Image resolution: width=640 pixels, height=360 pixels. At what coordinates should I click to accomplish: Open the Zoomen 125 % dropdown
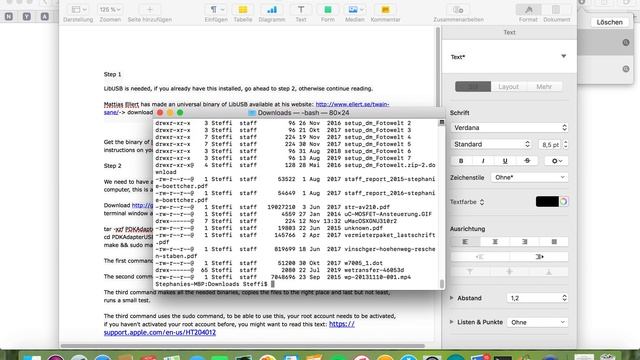point(110,9)
